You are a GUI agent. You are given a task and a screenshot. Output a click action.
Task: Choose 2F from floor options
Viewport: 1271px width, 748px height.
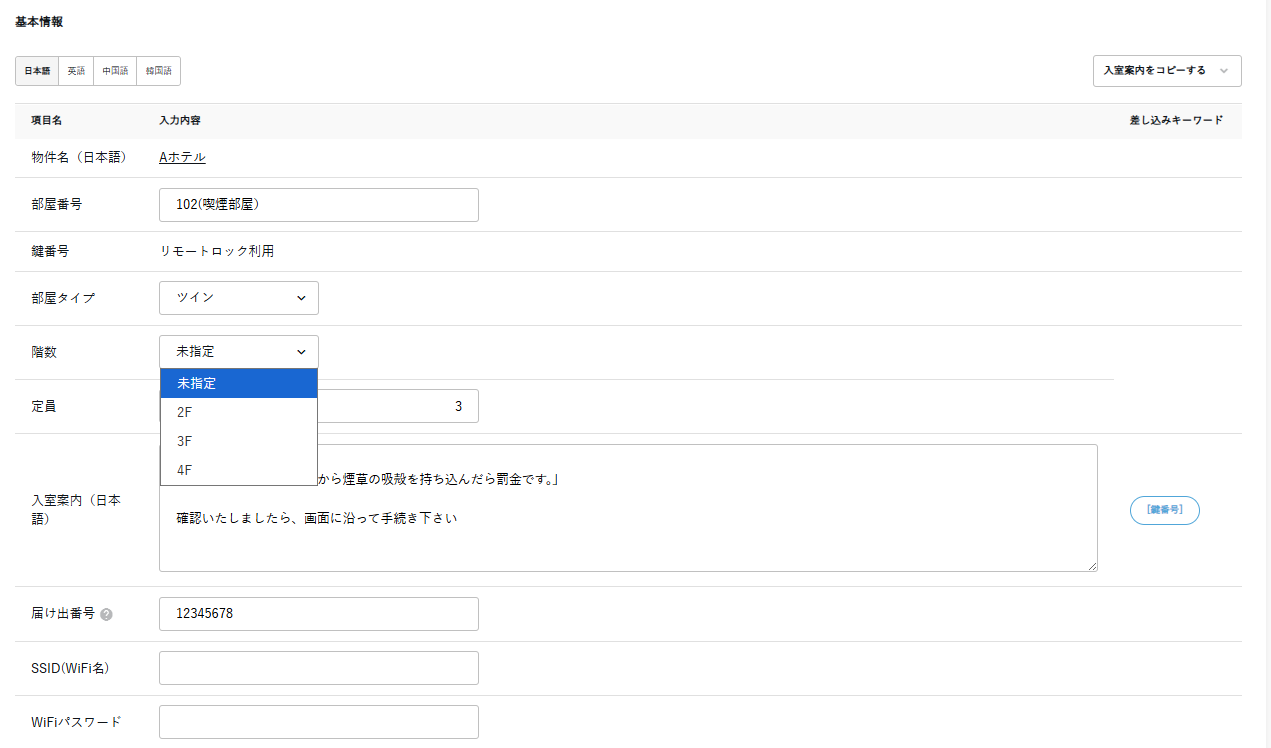tap(238, 412)
